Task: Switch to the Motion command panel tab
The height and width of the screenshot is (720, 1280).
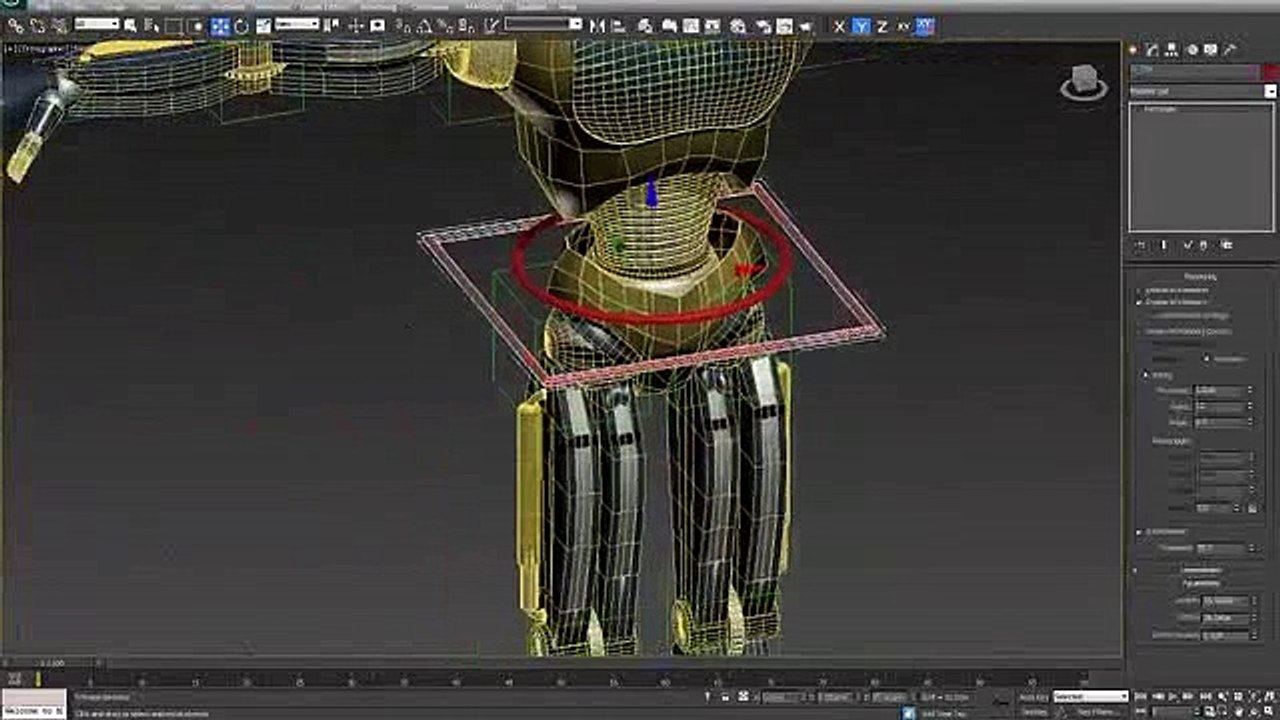Action: point(1191,49)
